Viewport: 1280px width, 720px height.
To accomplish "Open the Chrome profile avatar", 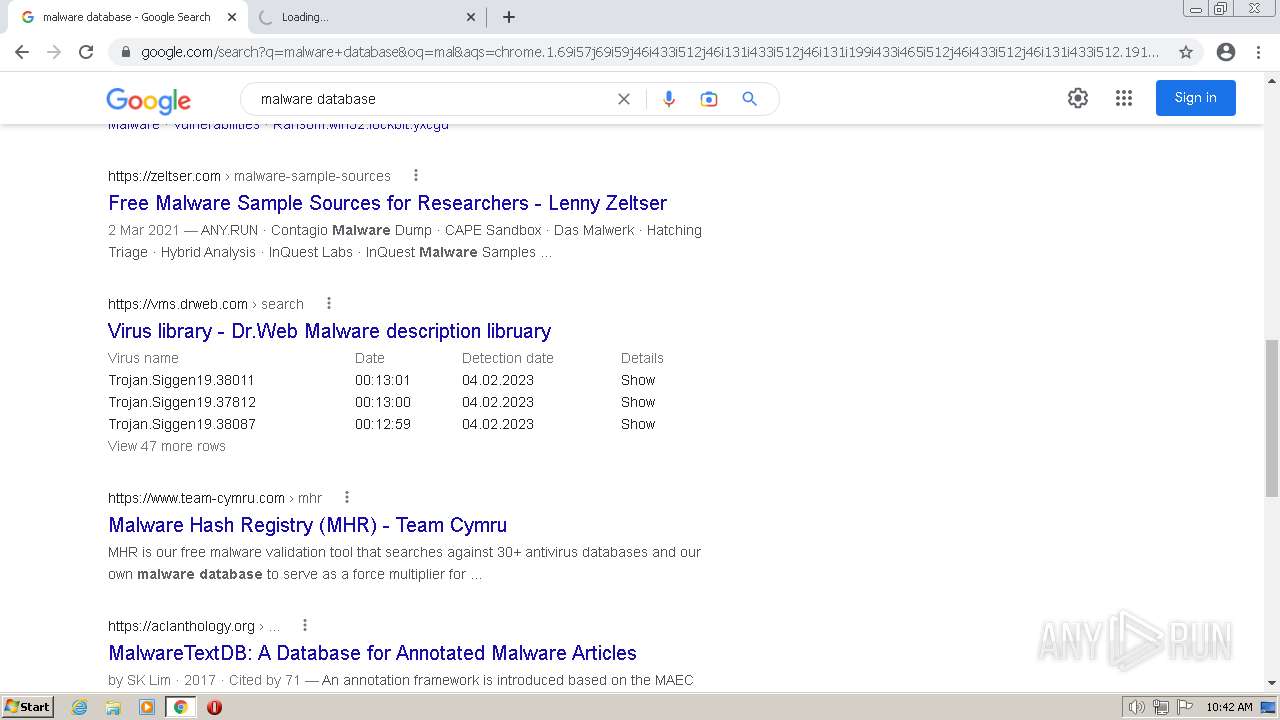I will 1226,52.
